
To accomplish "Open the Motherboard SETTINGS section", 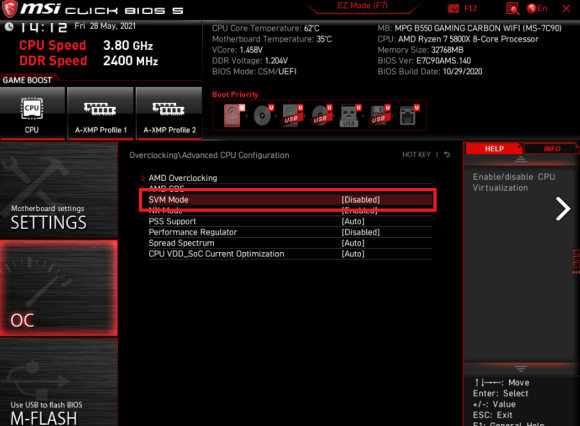I will (59, 191).
